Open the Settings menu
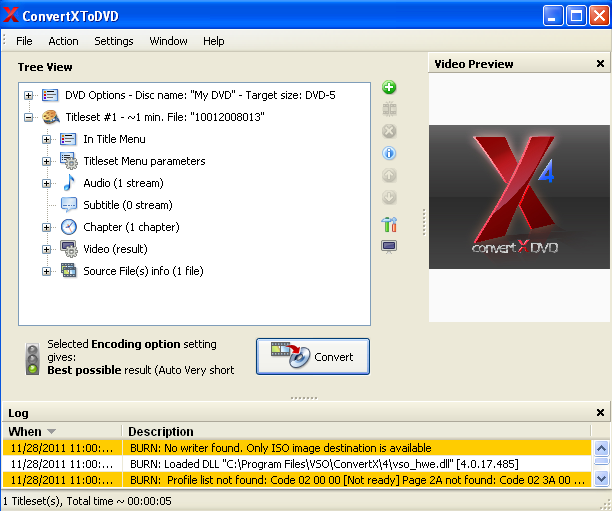612x511 pixels. [114, 41]
